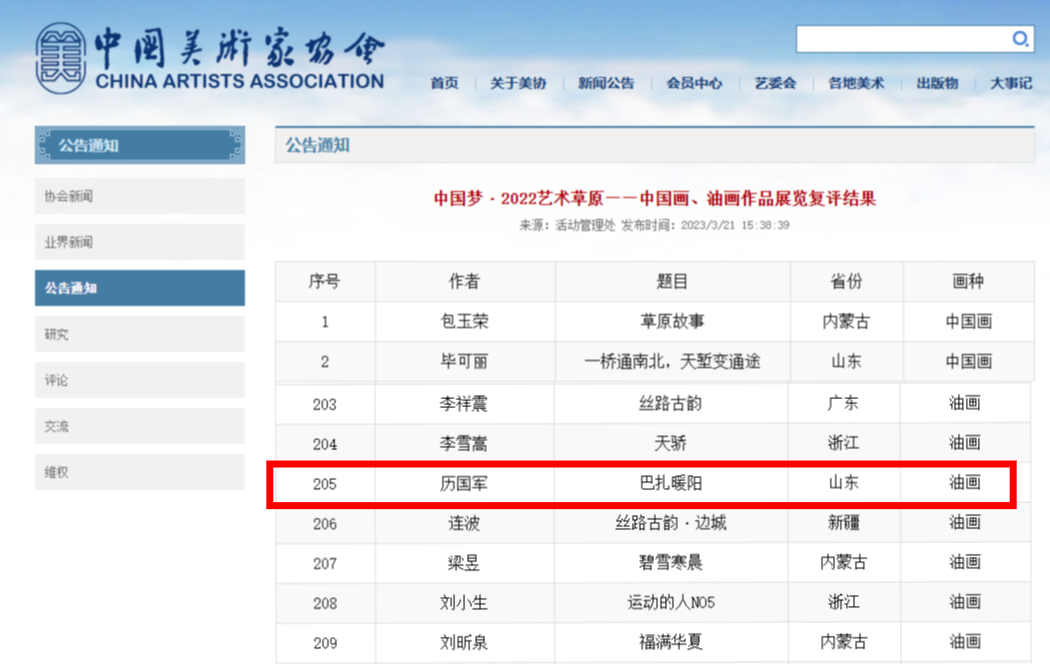Open the 关于美协 menu item
This screenshot has width=1050, height=664.
point(518,83)
